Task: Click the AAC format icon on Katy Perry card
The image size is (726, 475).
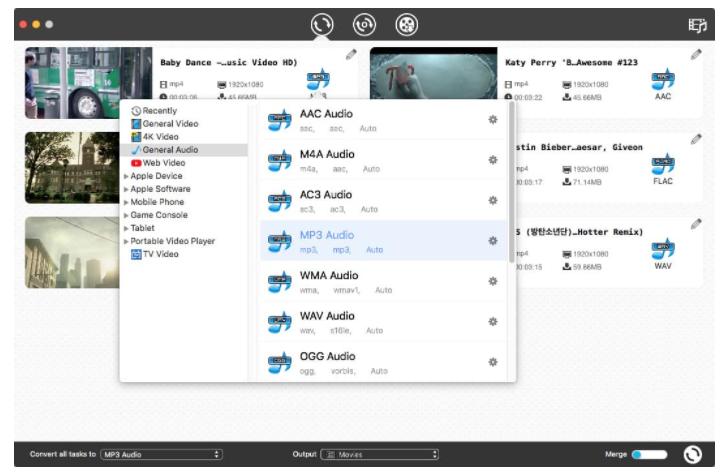Action: (663, 80)
